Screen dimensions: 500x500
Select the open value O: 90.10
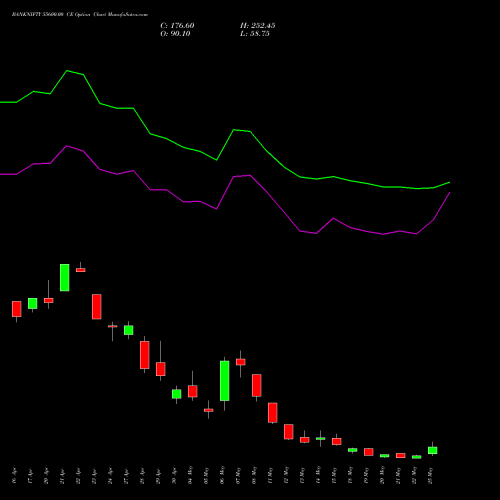[x=175, y=34]
